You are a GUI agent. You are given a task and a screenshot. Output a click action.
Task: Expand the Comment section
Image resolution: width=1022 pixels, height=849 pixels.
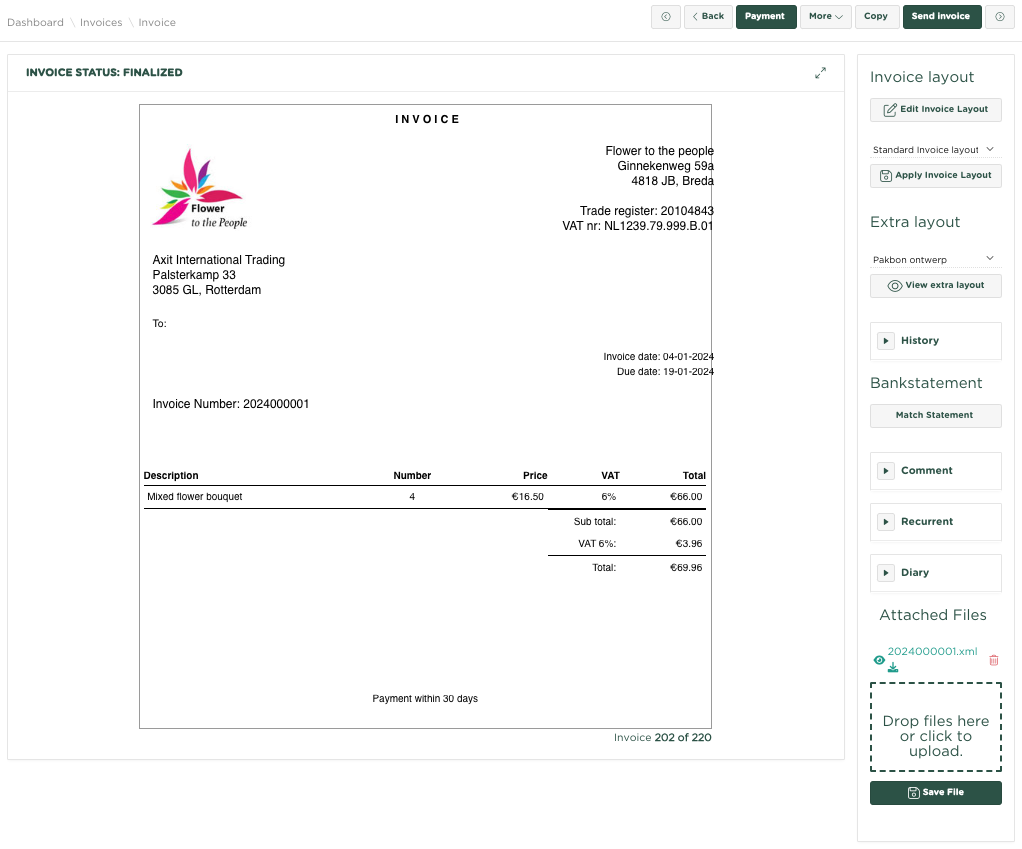tap(886, 470)
